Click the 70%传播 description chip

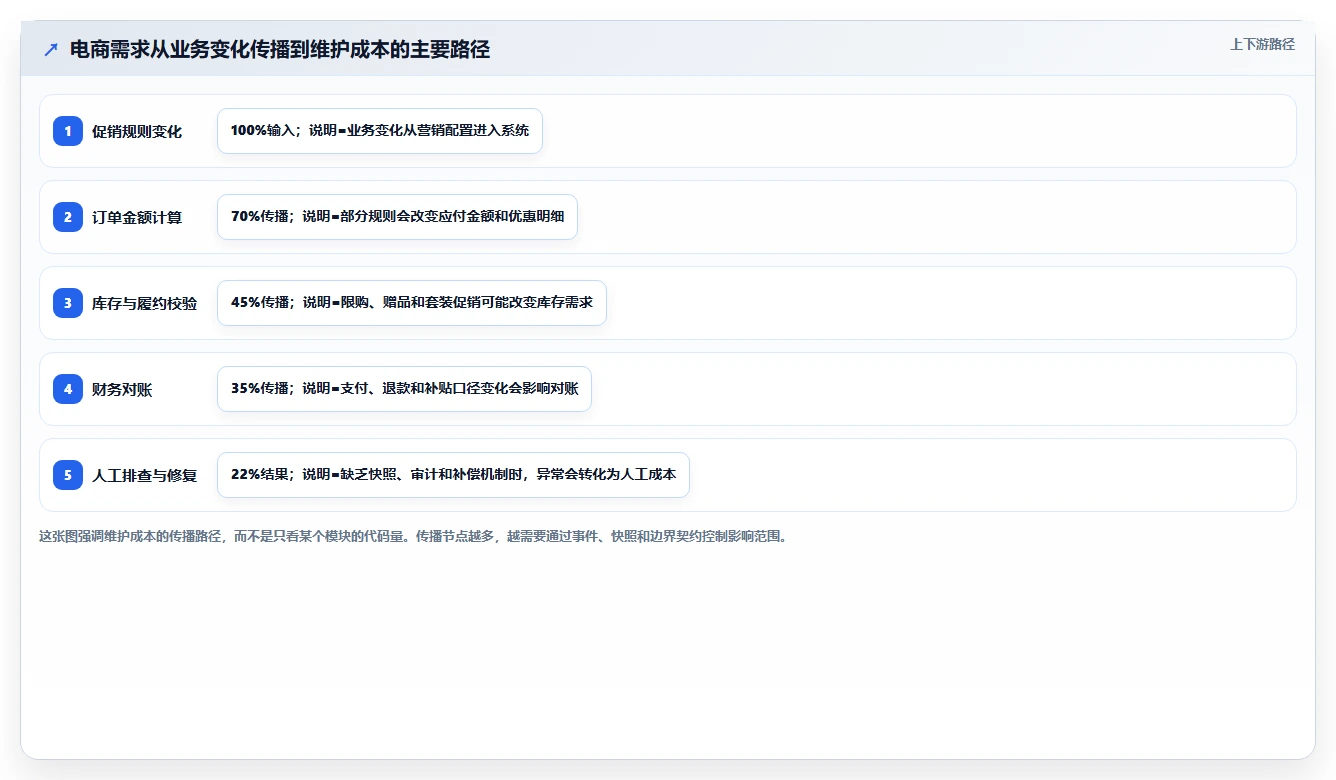397,217
